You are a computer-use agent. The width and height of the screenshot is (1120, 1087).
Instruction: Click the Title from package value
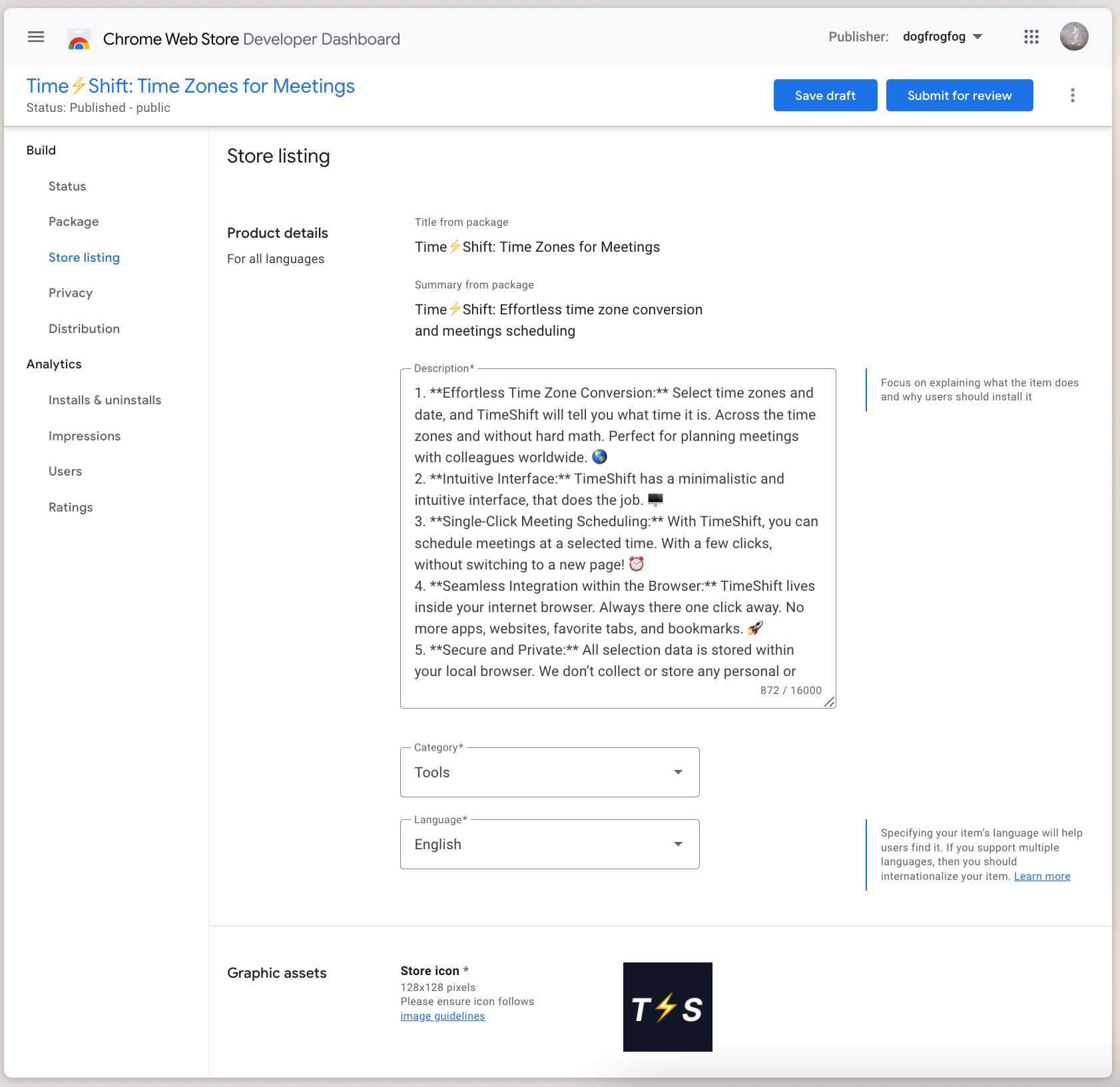537,247
